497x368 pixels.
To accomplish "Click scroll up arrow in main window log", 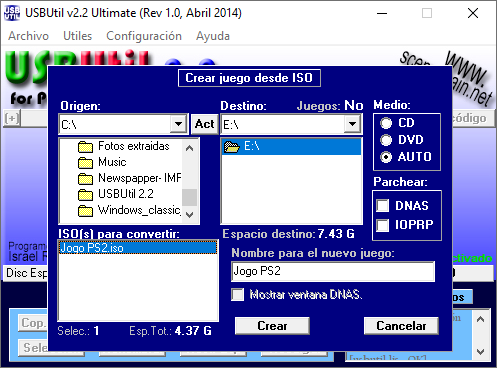I will click(x=480, y=319).
